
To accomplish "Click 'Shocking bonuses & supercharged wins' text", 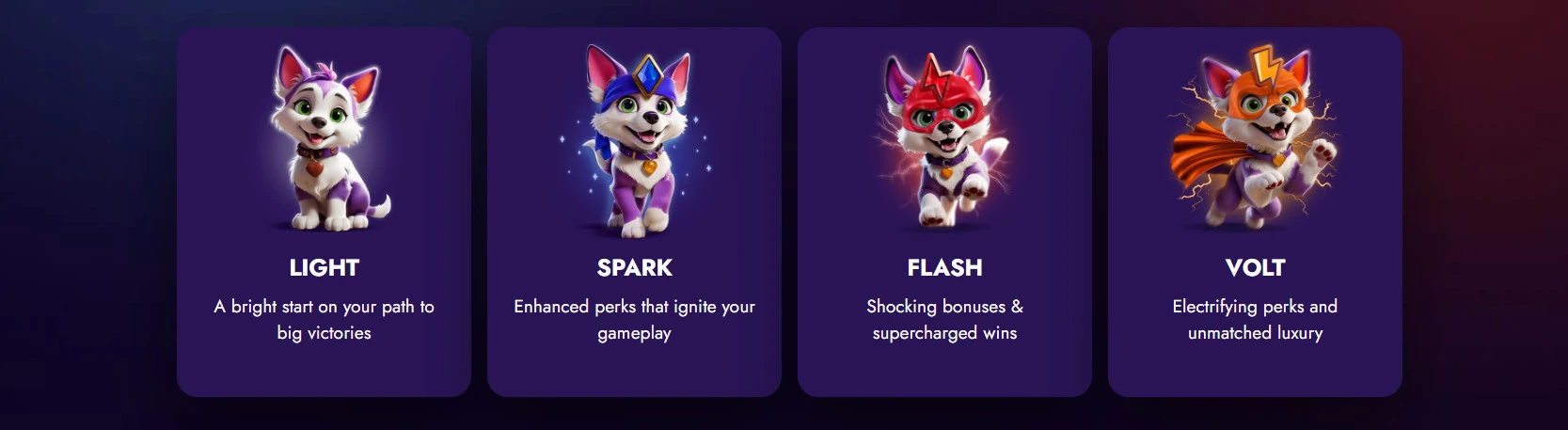I will pos(944,320).
